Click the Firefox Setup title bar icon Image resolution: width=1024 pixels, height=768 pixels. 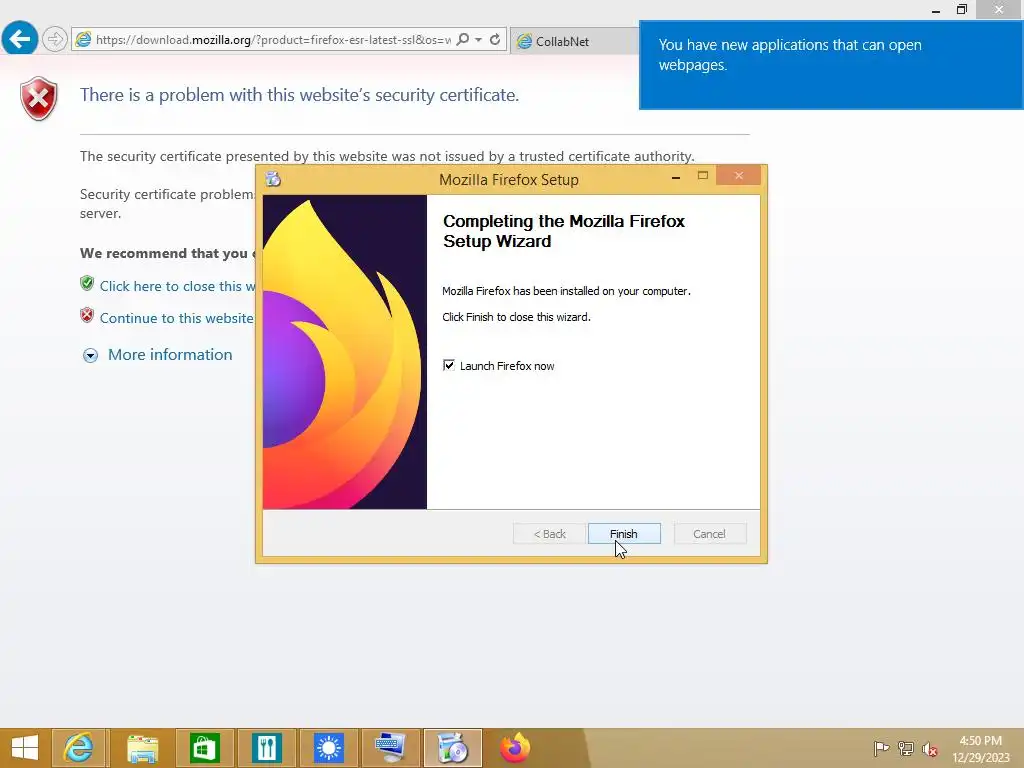(x=273, y=179)
